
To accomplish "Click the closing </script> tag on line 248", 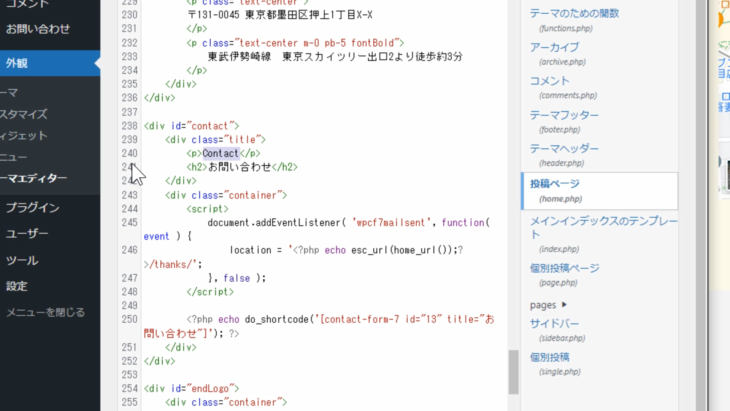I will tap(210, 292).
